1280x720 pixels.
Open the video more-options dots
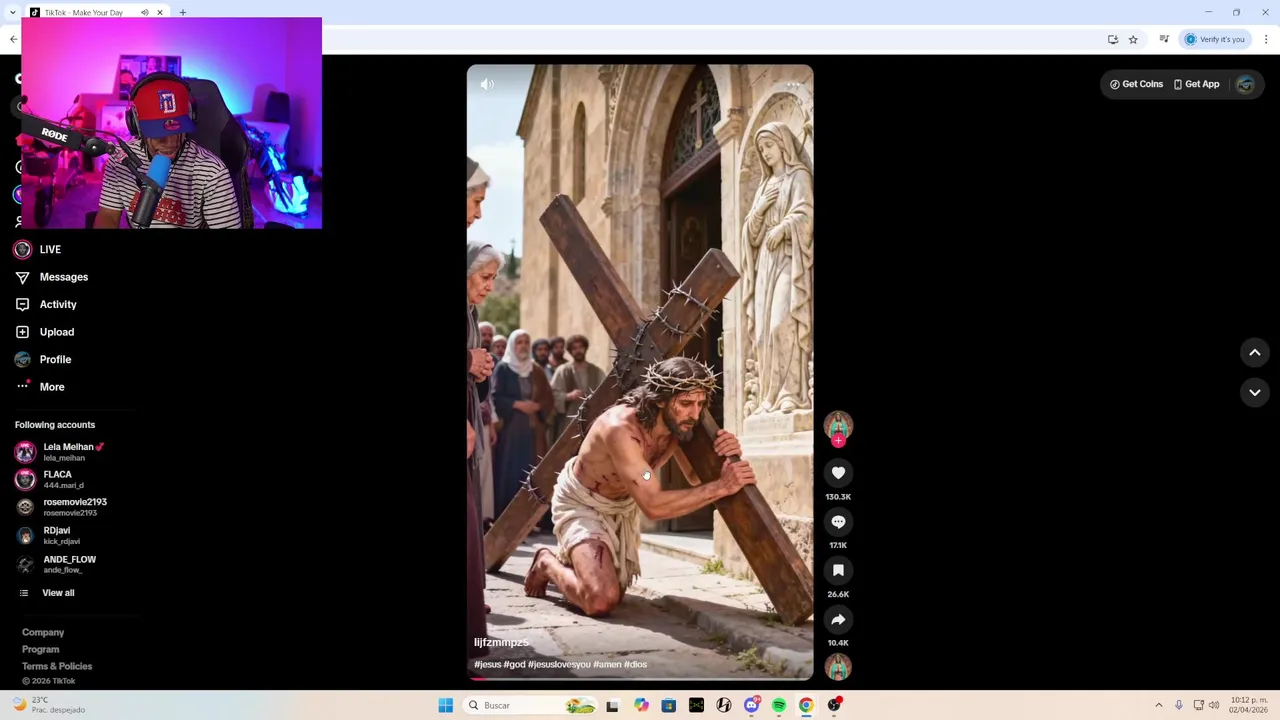click(x=793, y=85)
